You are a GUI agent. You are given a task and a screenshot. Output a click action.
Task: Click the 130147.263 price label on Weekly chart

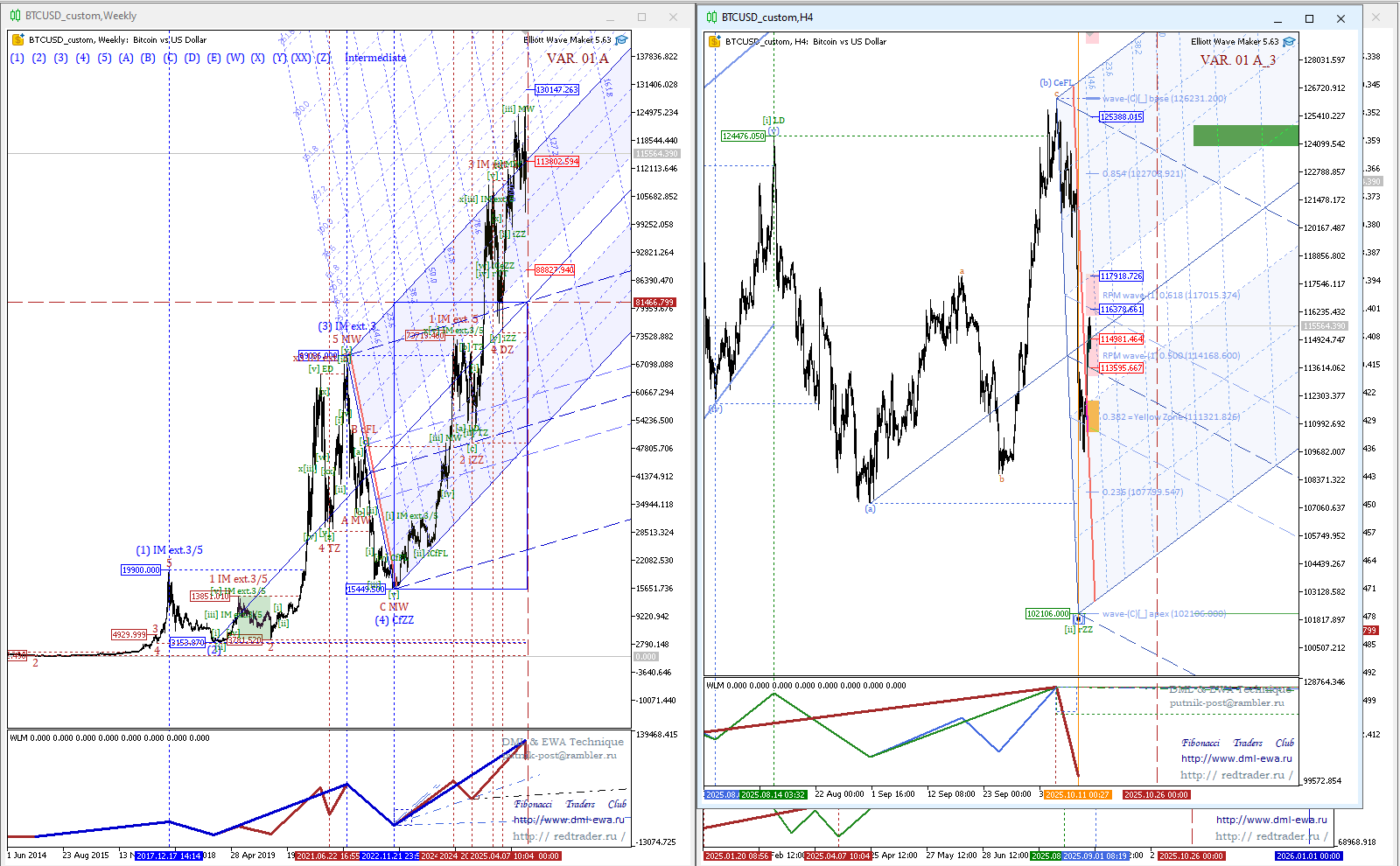coord(556,90)
